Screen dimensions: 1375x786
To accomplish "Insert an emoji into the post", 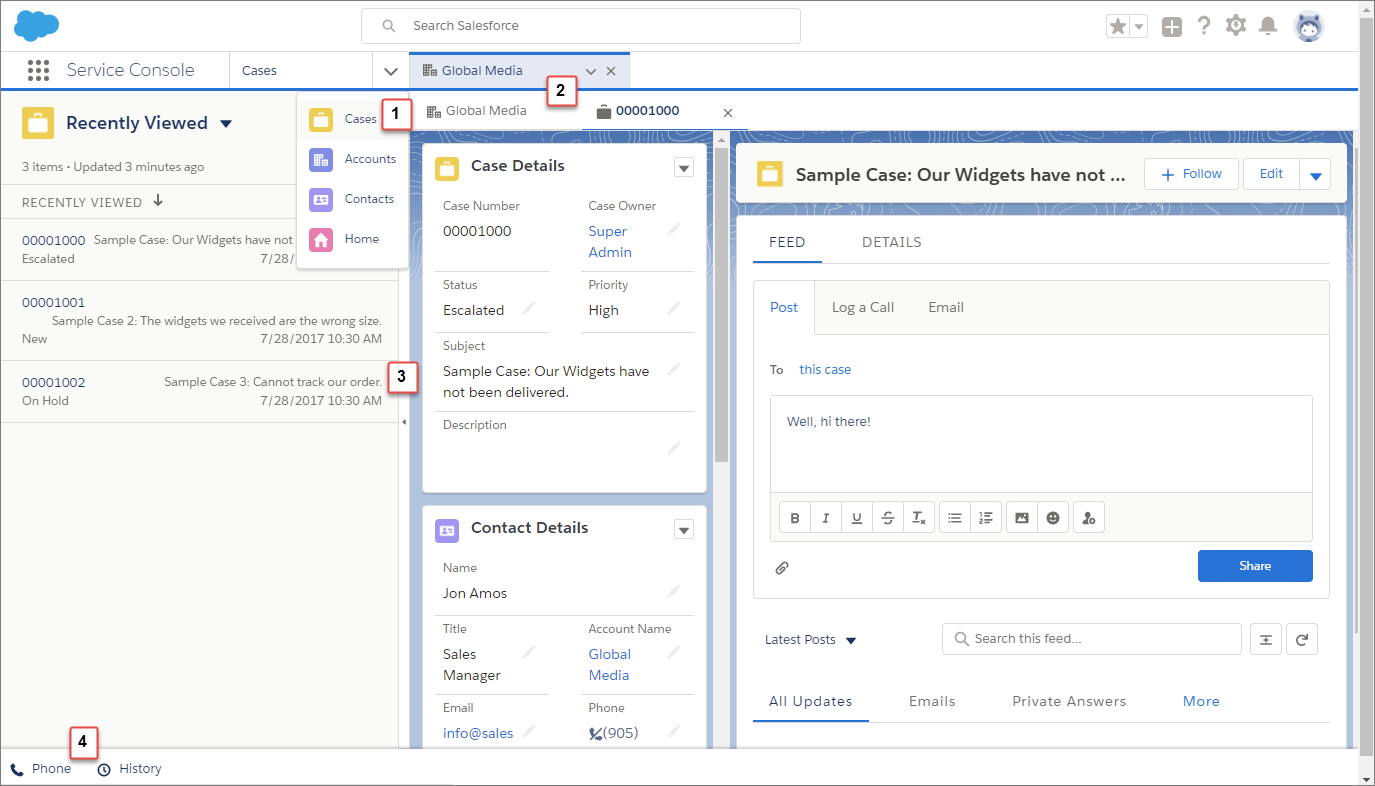I will tap(1052, 518).
